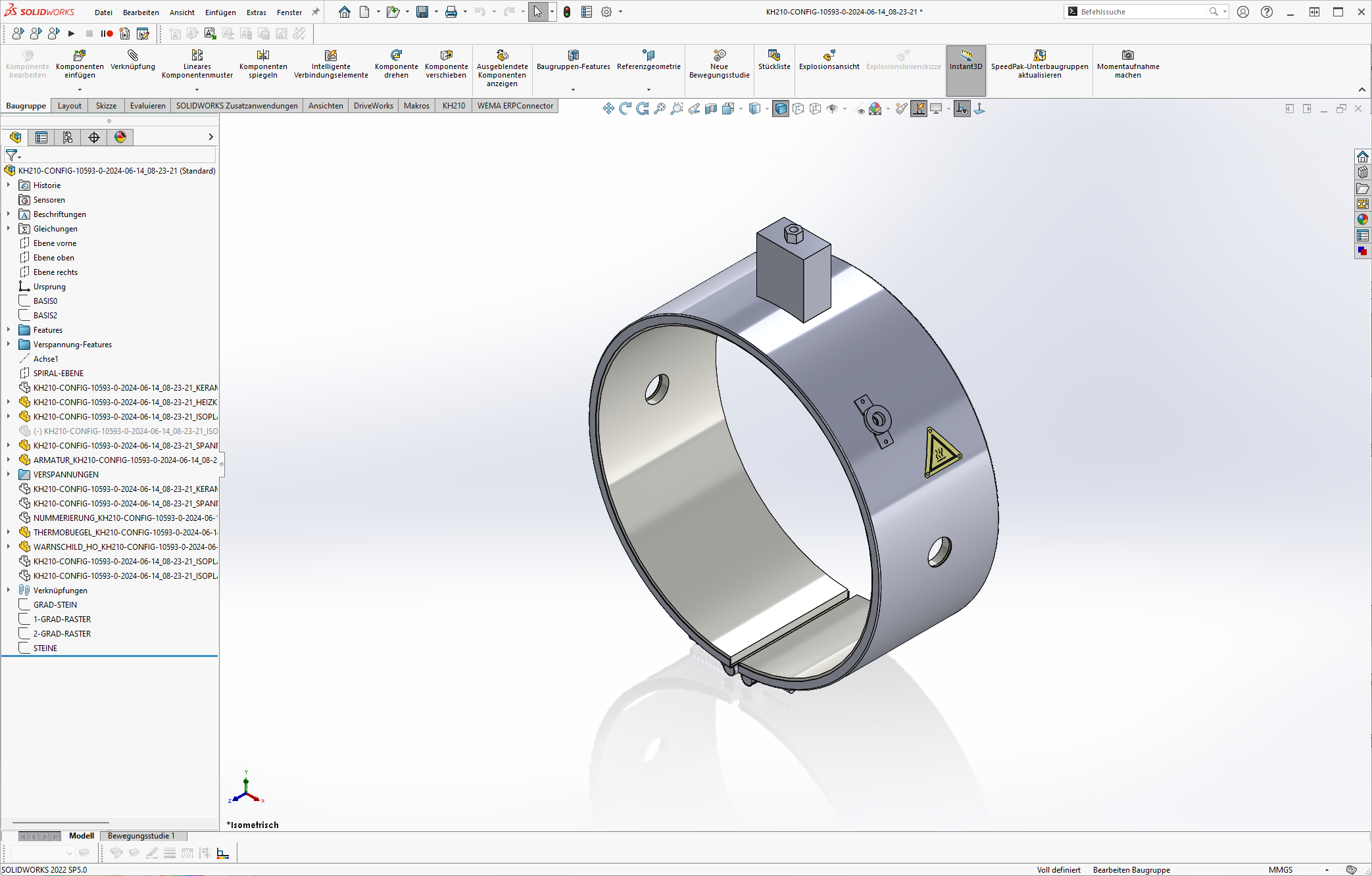
Task: Switch to the Evaluieren tab
Action: click(147, 106)
